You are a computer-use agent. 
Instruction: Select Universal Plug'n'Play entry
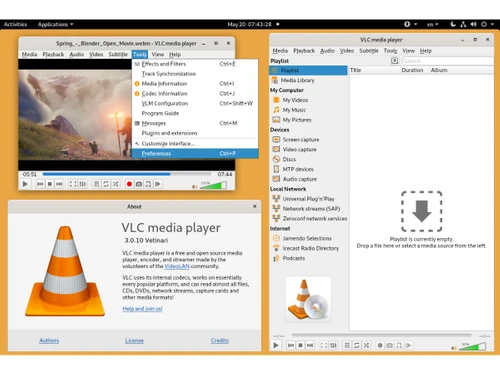point(308,199)
